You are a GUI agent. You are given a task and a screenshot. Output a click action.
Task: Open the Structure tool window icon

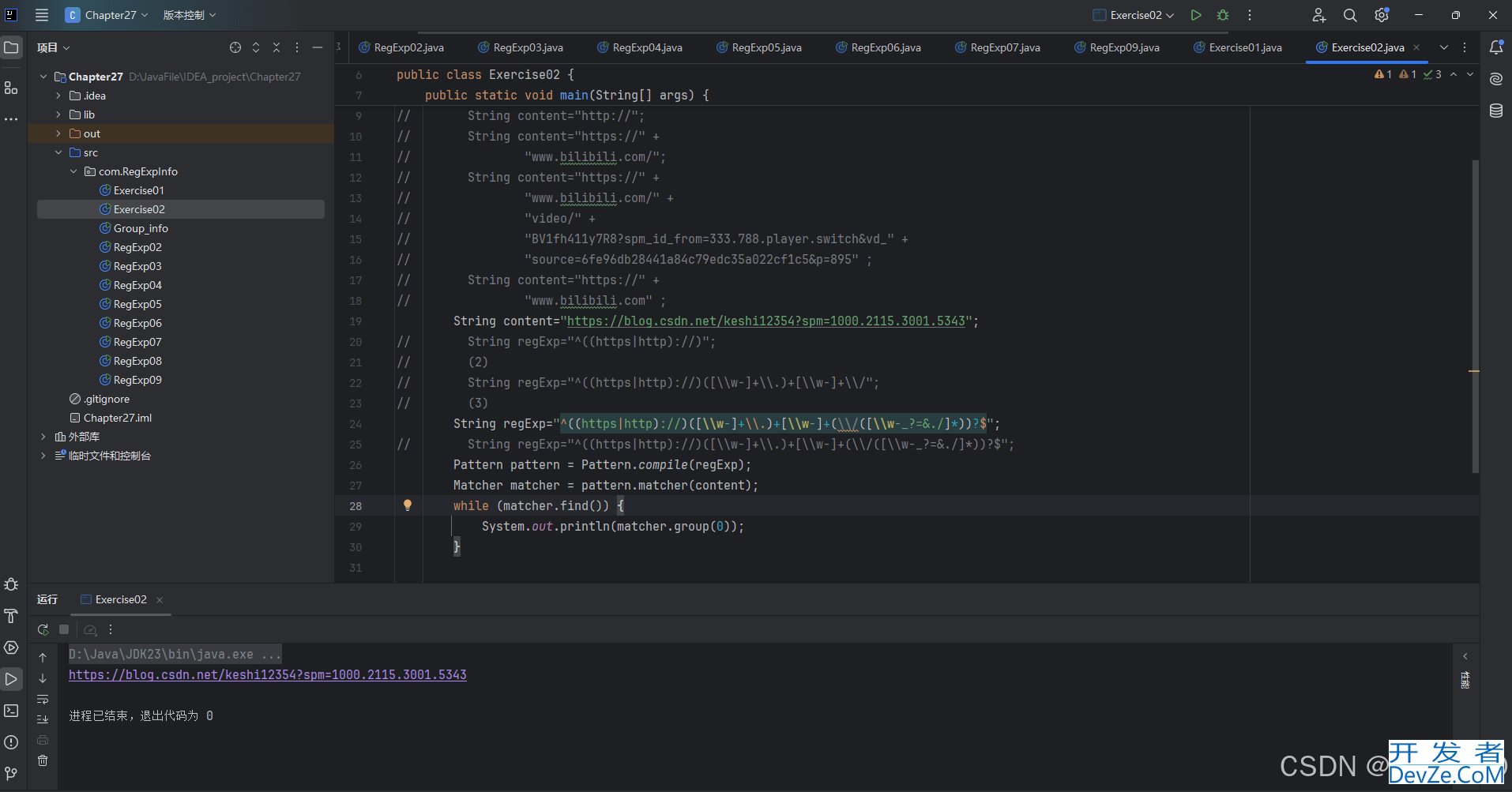pos(11,88)
